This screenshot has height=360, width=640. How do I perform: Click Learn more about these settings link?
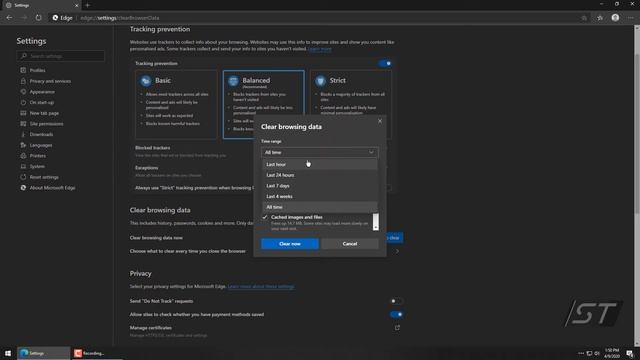point(261,287)
